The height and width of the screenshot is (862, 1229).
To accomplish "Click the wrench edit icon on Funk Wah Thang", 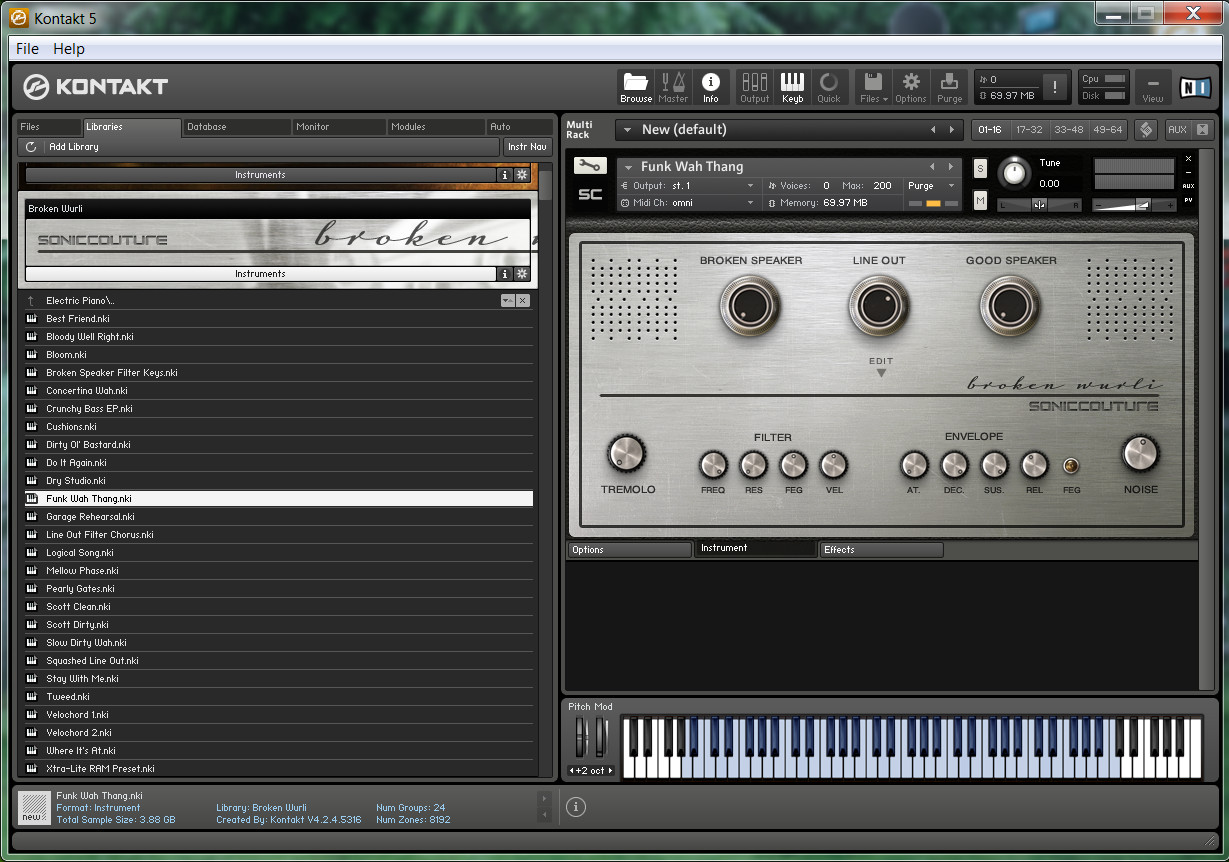I will point(589,166).
